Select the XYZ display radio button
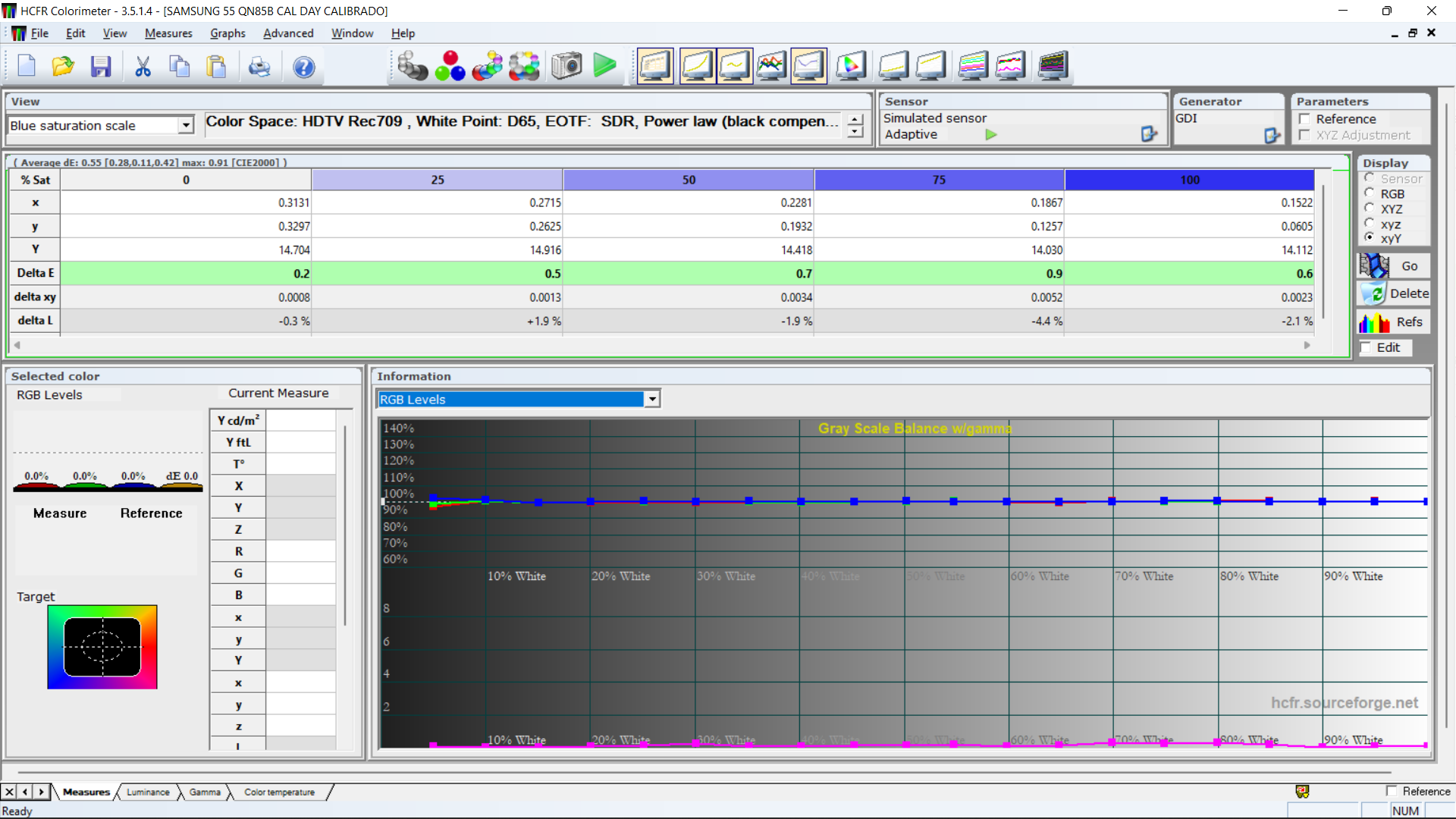This screenshot has height=819, width=1456. pos(1370,209)
